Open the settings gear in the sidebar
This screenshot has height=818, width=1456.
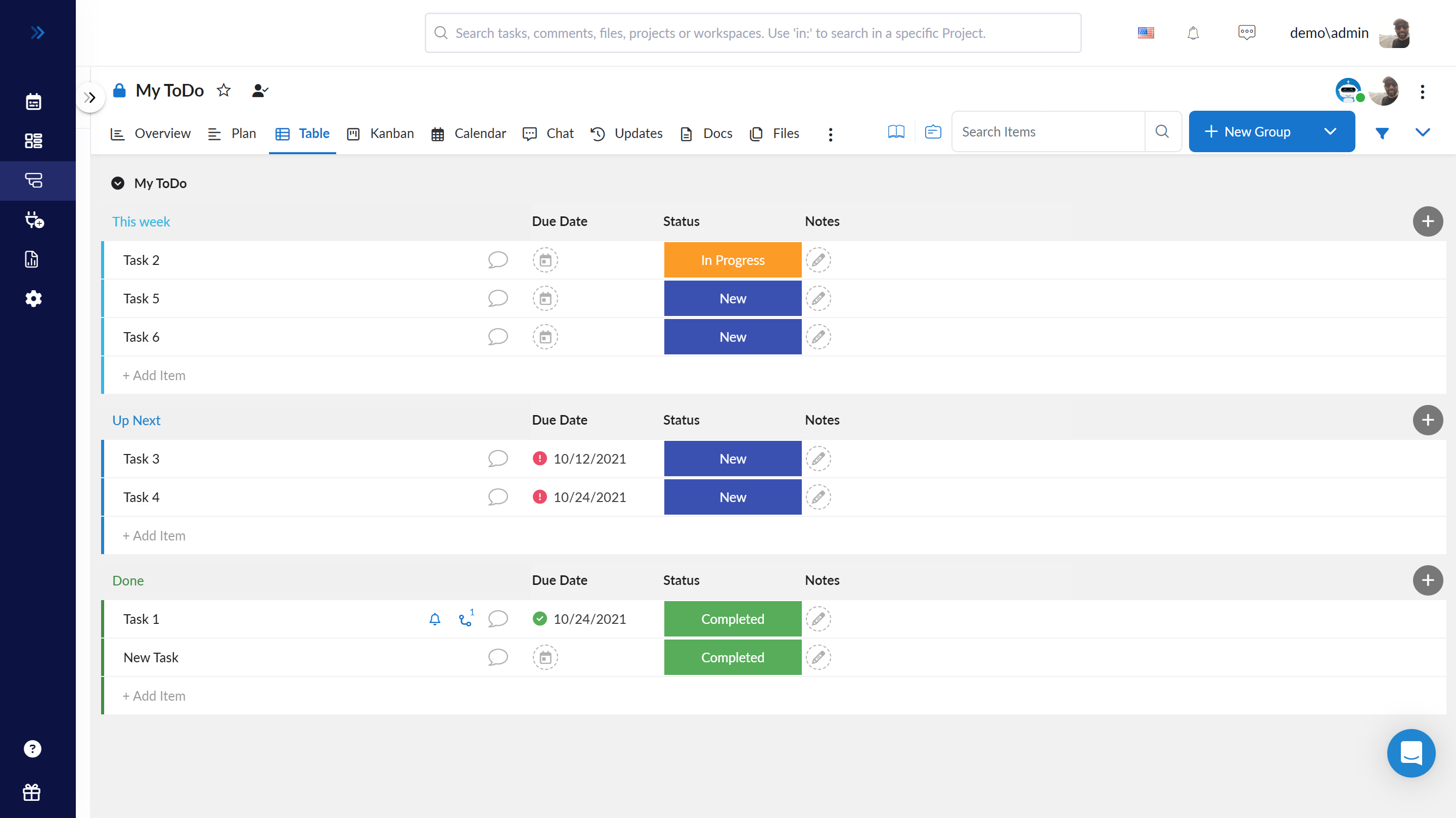[x=33, y=298]
